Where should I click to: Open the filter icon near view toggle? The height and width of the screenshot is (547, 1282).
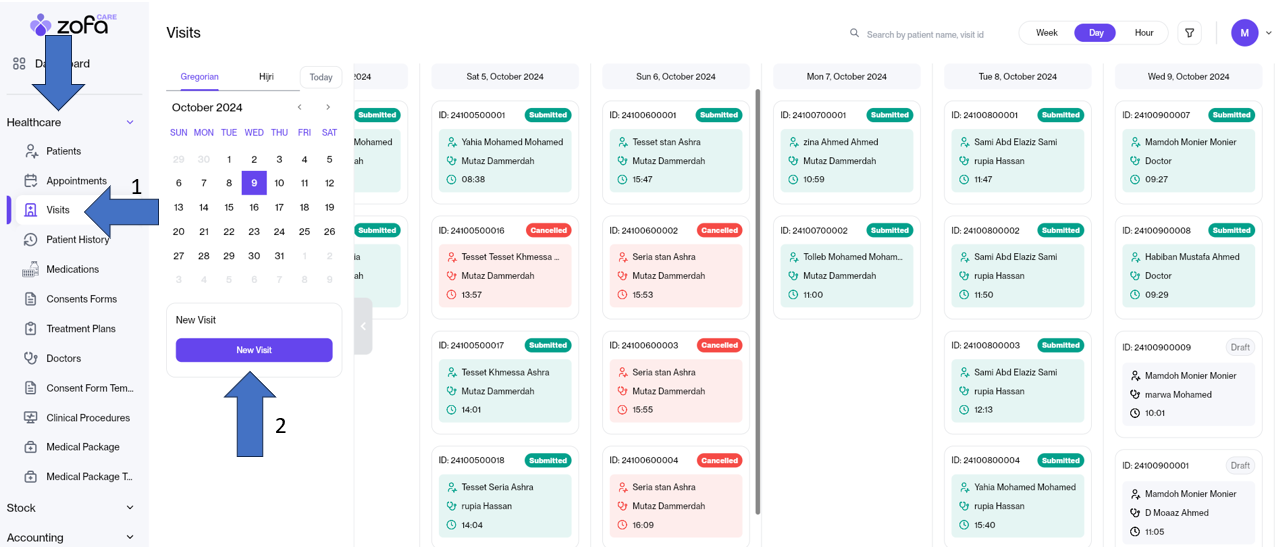coord(1189,33)
